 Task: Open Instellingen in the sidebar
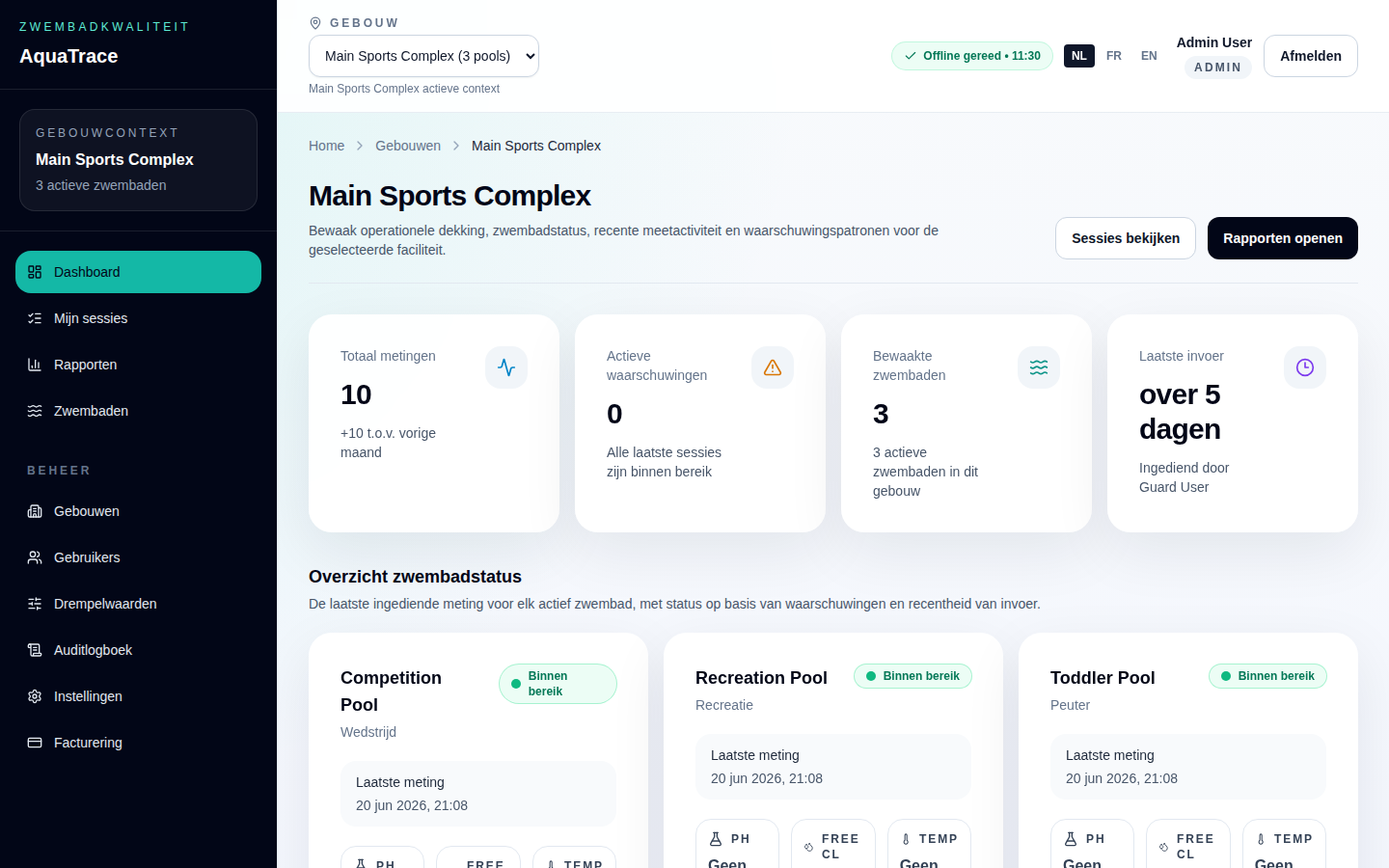pyautogui.click(x=138, y=696)
